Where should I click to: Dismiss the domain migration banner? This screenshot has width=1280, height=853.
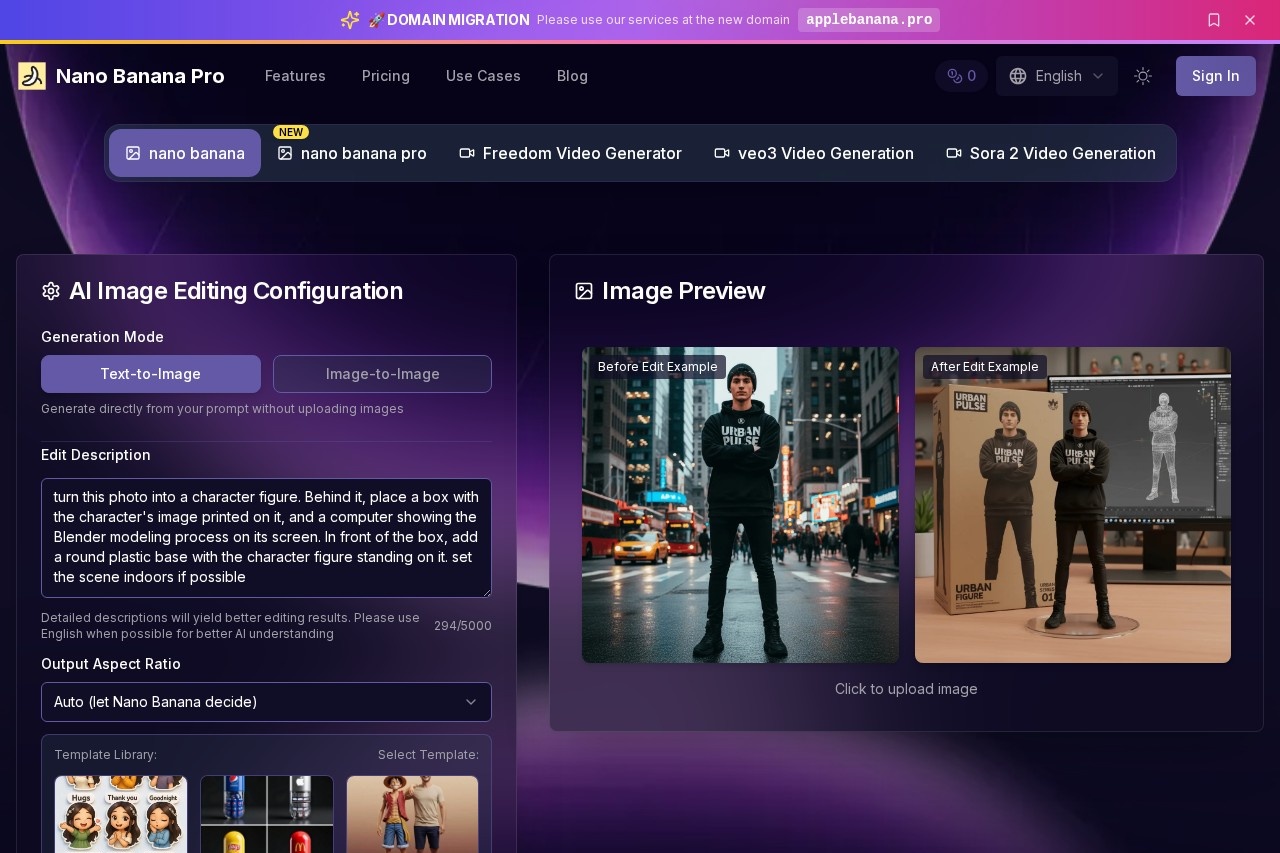point(1250,20)
